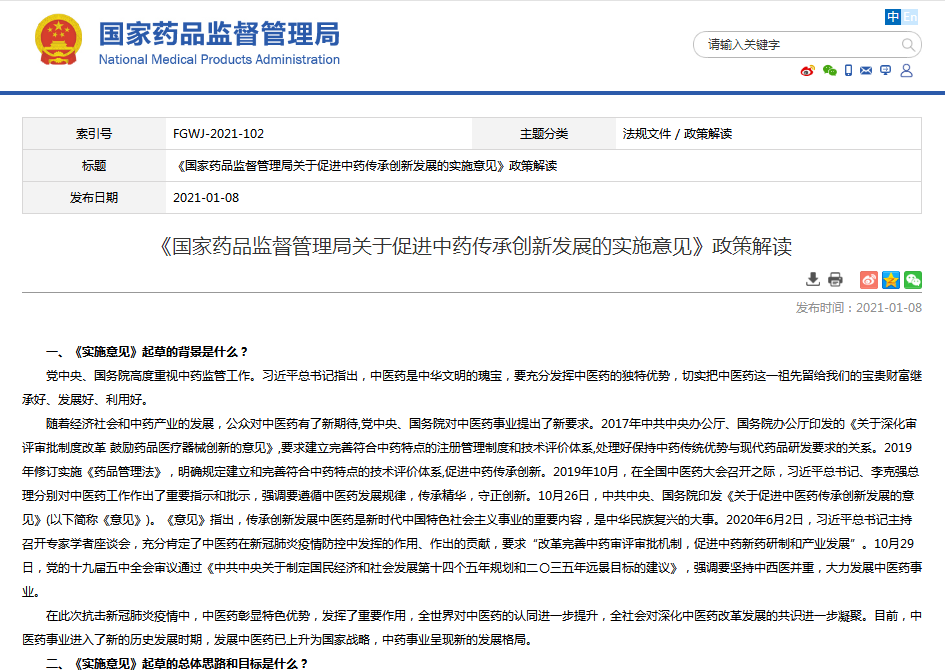The image size is (945, 672).
Task: Select index number FGWJ-2021-102
Action: 218,134
